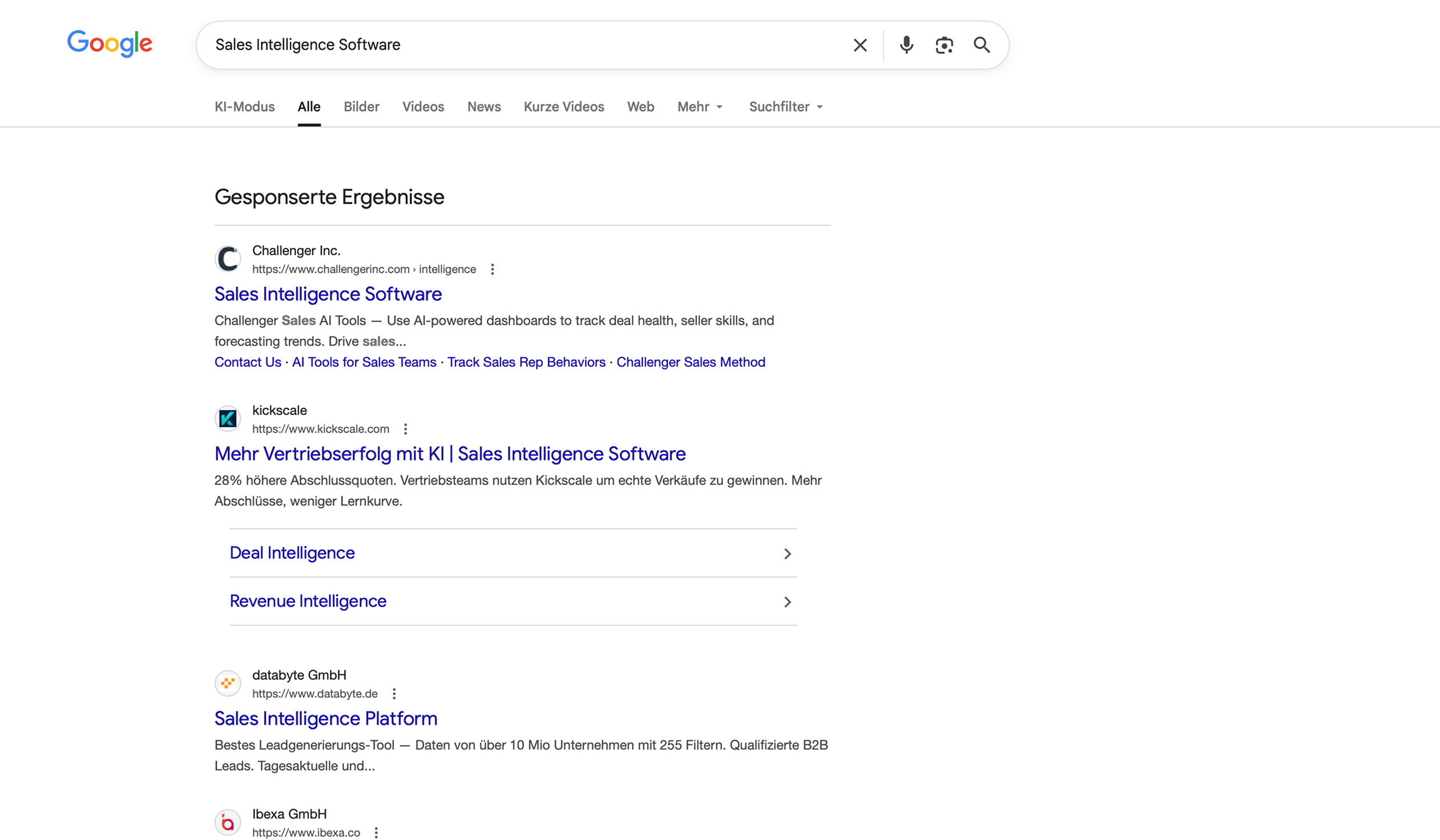Click the kickscale favicon
This screenshot has width=1440, height=840.
pyautogui.click(x=228, y=419)
